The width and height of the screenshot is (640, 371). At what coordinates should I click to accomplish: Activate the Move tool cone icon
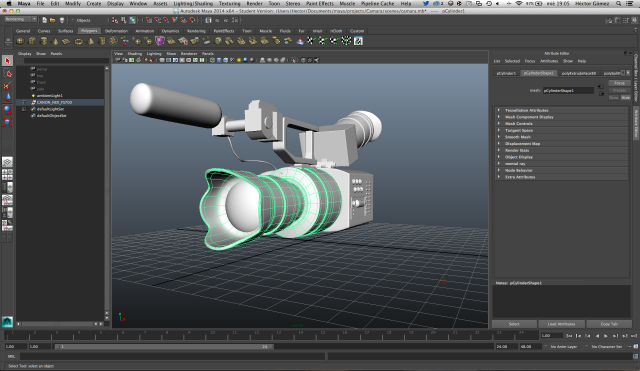pos(7,97)
